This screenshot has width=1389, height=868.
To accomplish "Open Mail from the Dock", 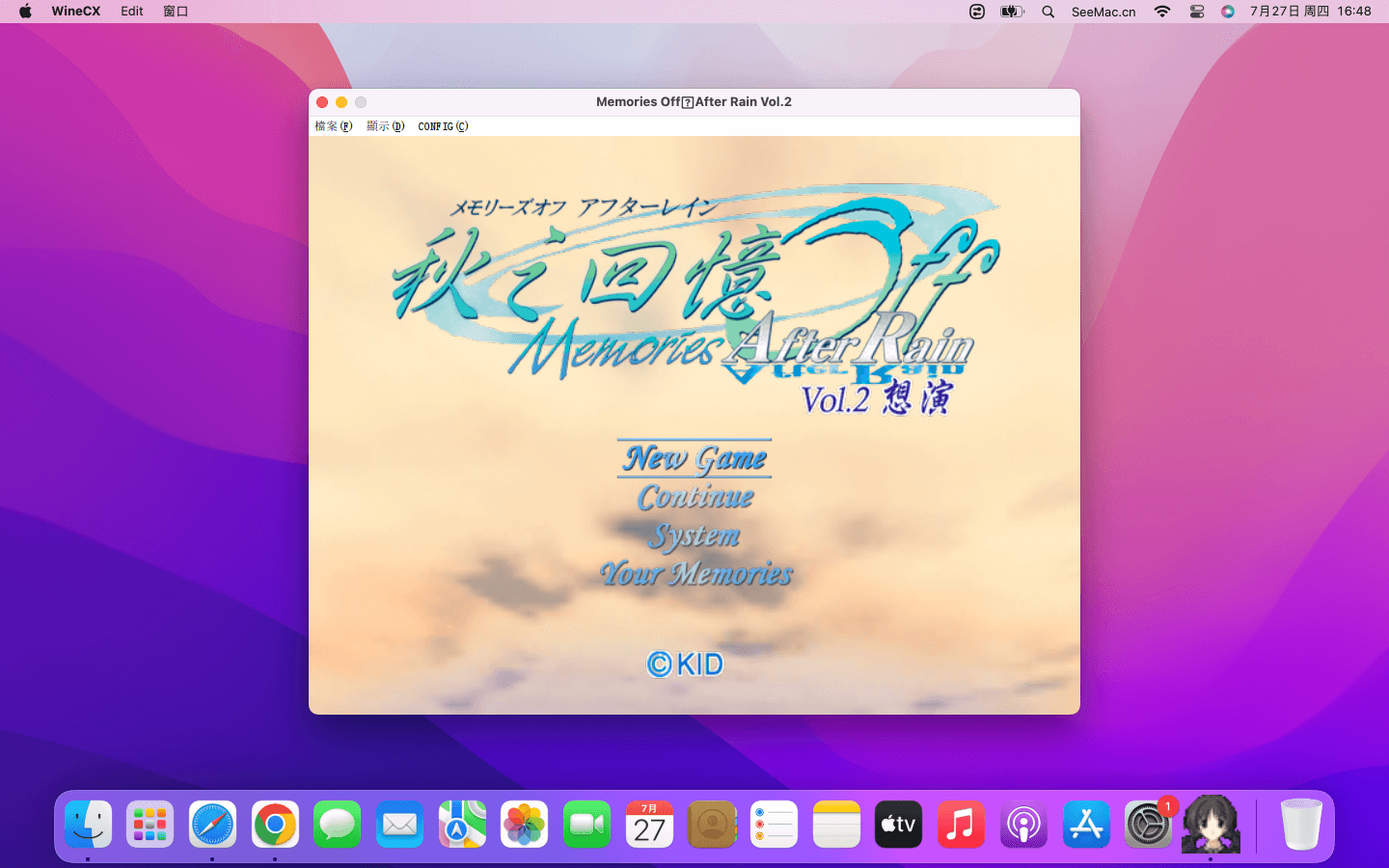I will 399,825.
